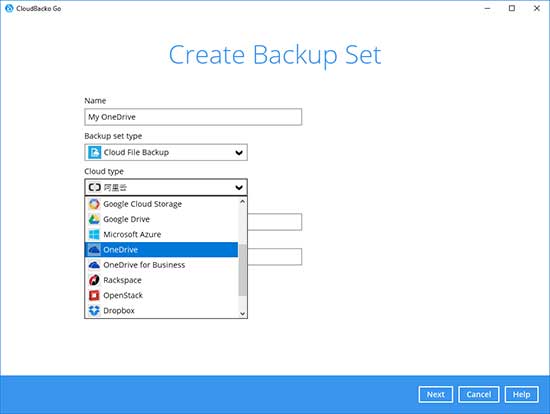The height and width of the screenshot is (414, 550).
Task: Select Google Drive from the list
Action: click(161, 219)
